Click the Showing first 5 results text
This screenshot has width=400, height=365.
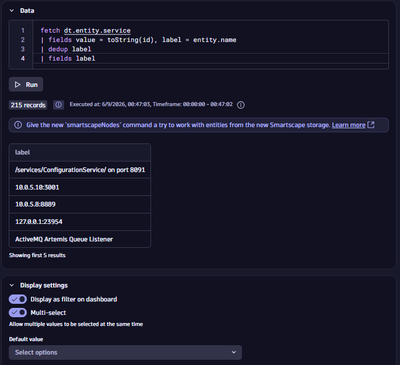[x=37, y=255]
